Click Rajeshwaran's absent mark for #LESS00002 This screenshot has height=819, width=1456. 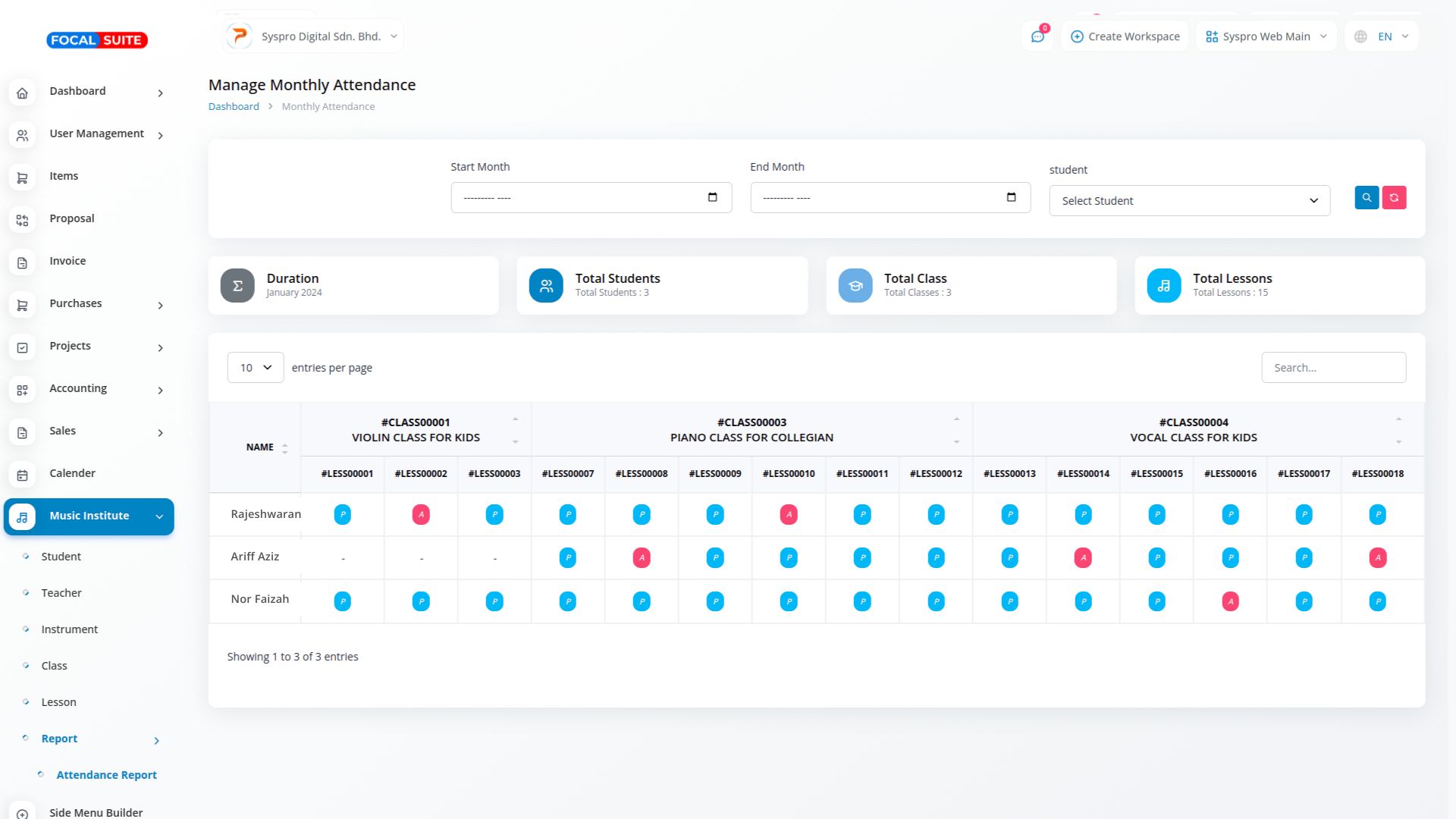(x=421, y=515)
